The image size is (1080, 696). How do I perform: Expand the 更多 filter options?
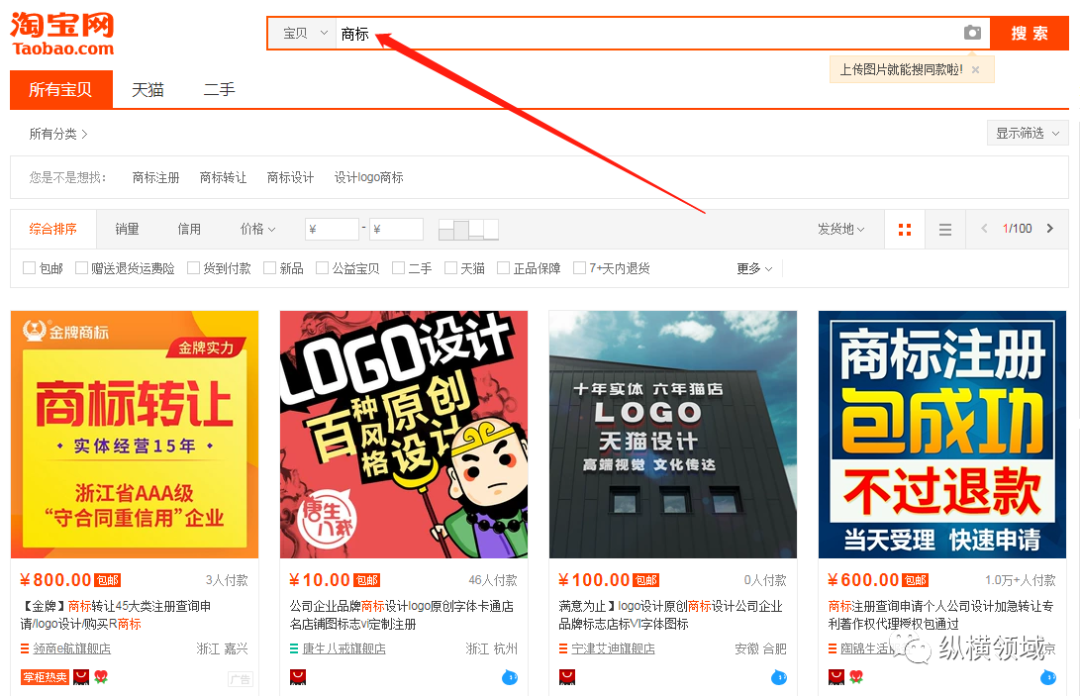click(750, 268)
